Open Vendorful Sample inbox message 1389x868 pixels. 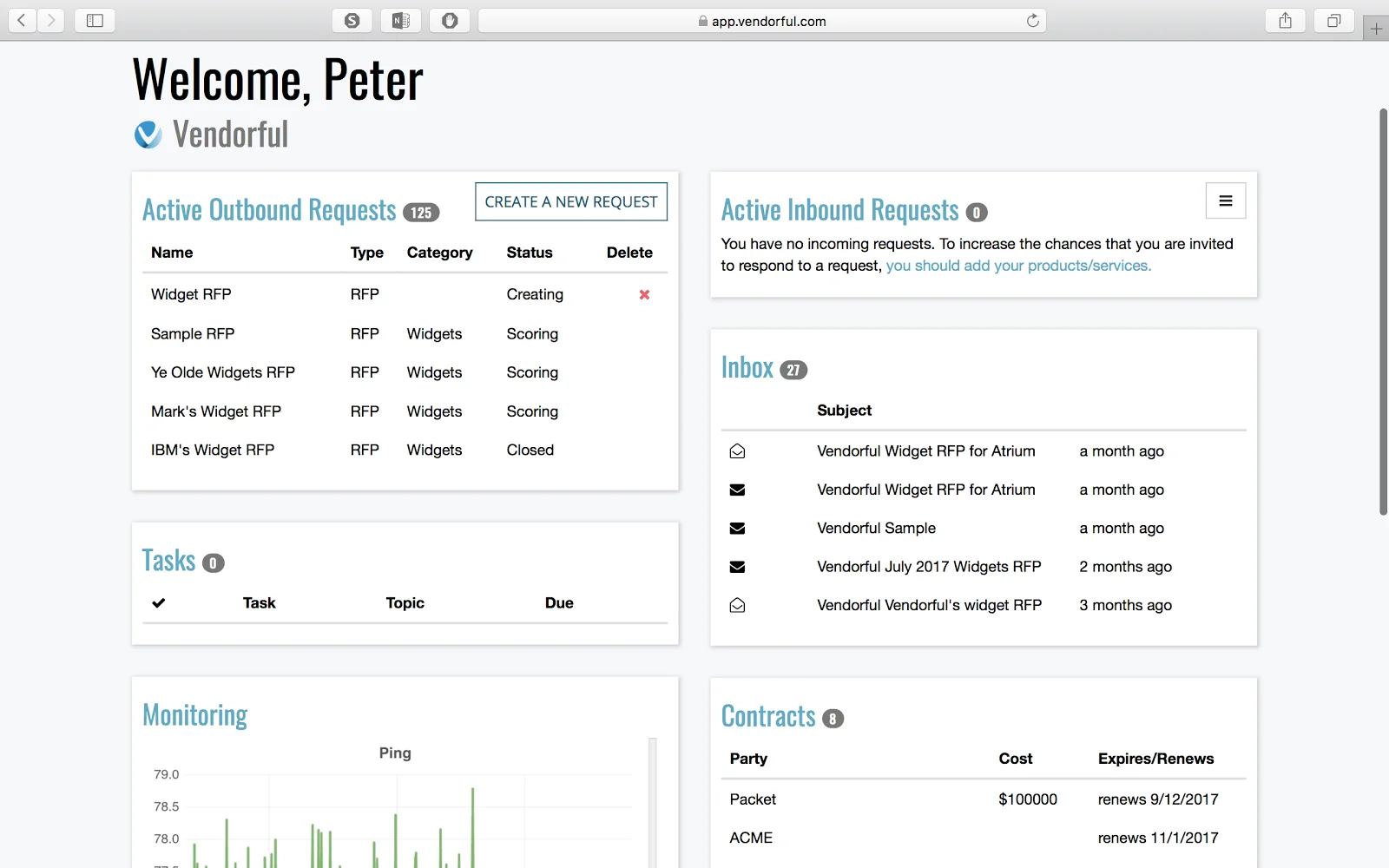tap(876, 528)
